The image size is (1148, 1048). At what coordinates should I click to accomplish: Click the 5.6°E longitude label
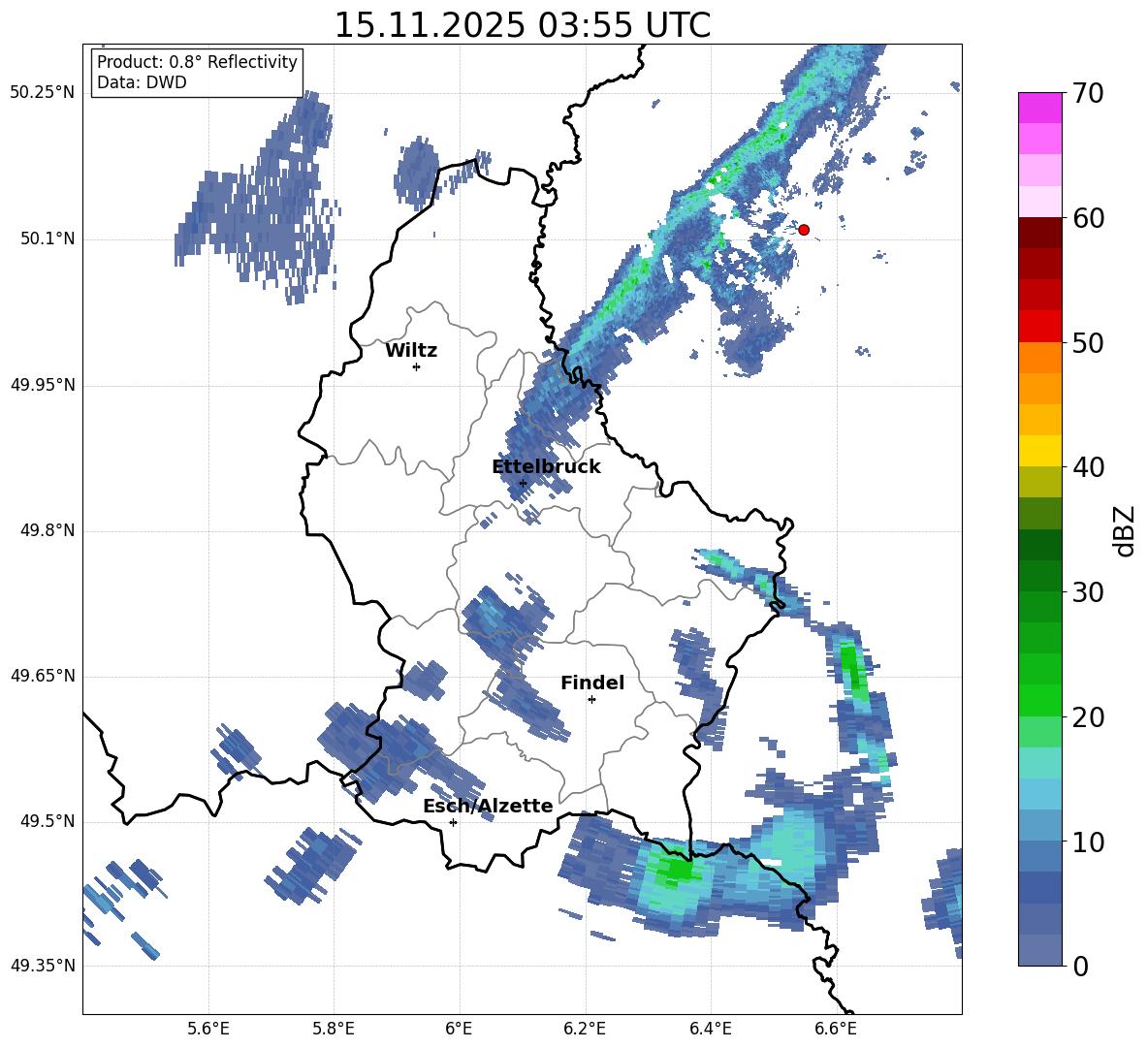point(208,1029)
